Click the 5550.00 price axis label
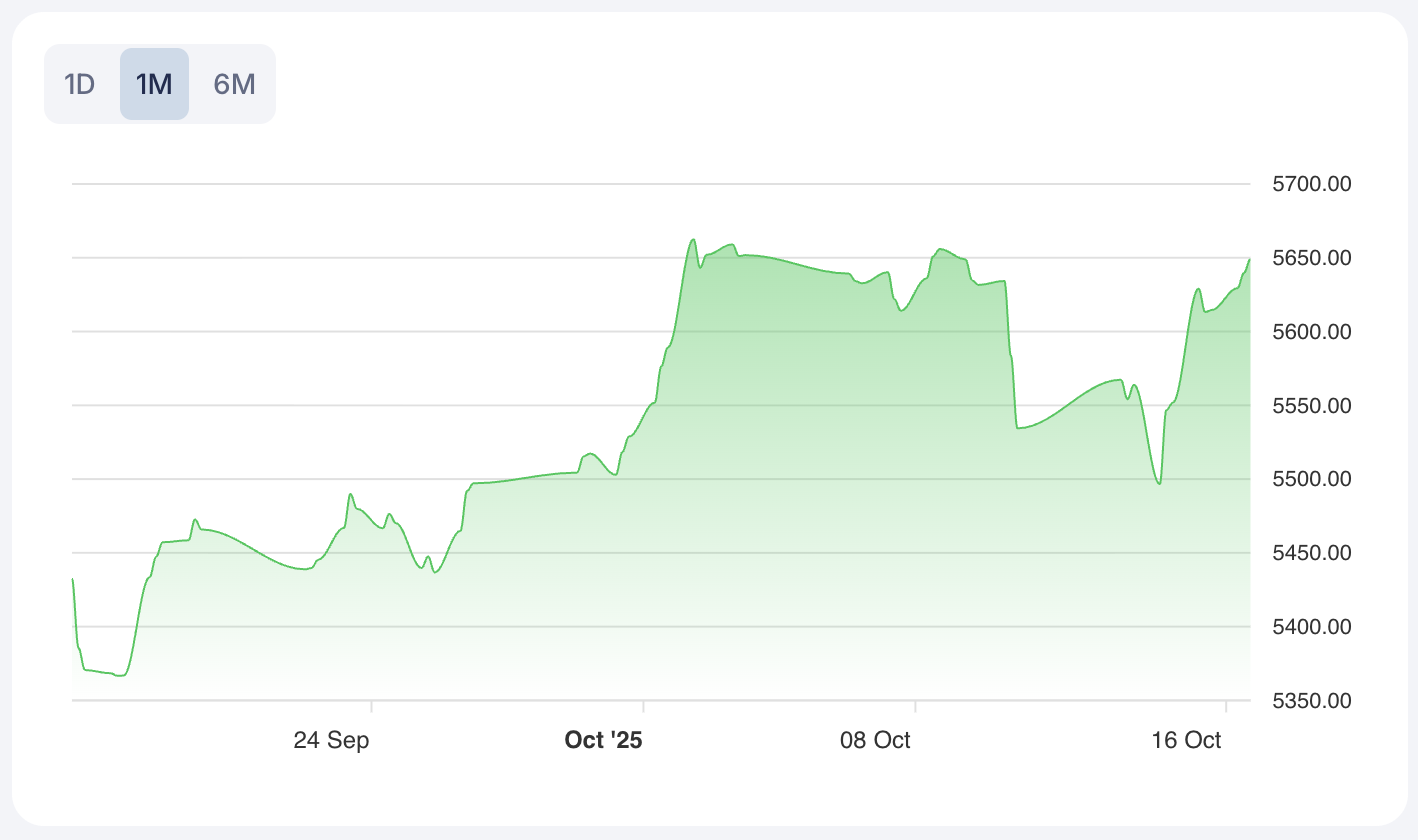 coord(1310,406)
